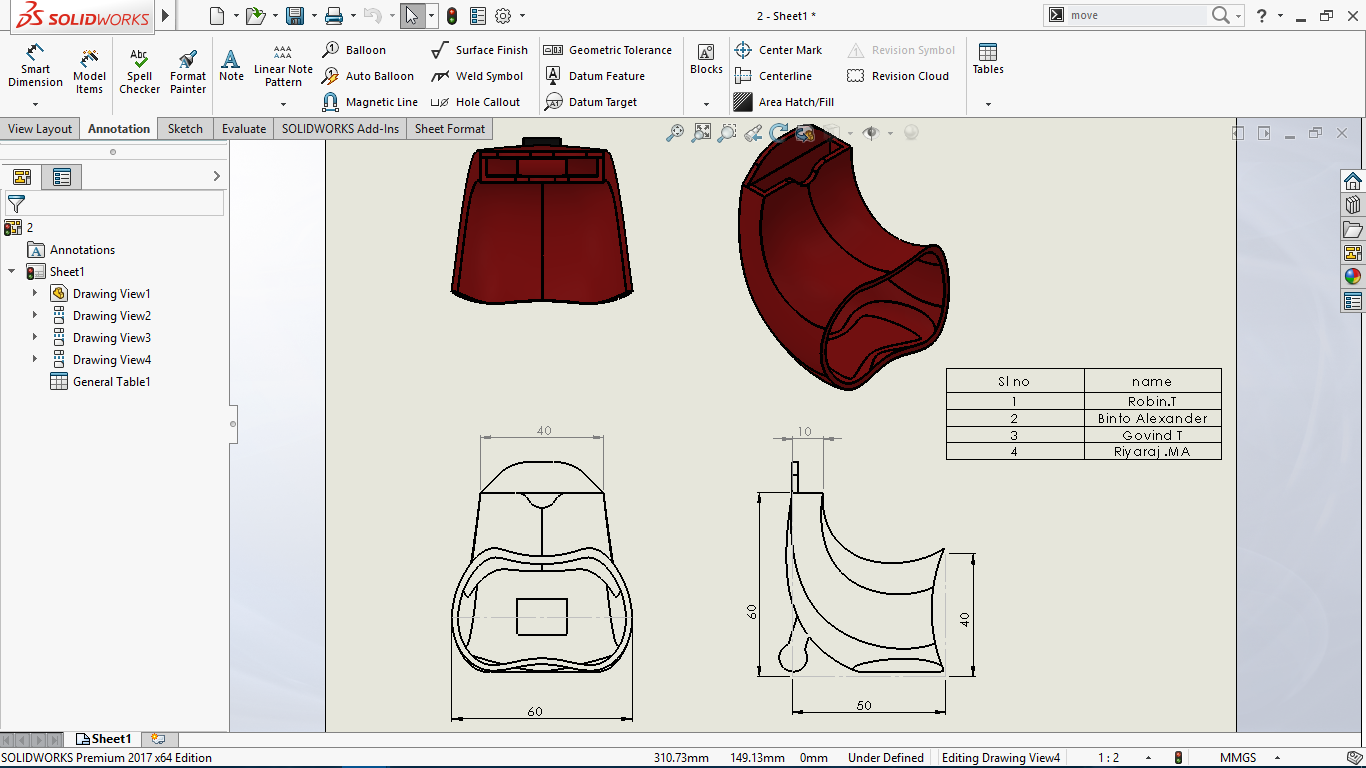This screenshot has height=768, width=1366.
Task: Expand the SOLIDWORKS menu flyout arrow
Action: (166, 16)
